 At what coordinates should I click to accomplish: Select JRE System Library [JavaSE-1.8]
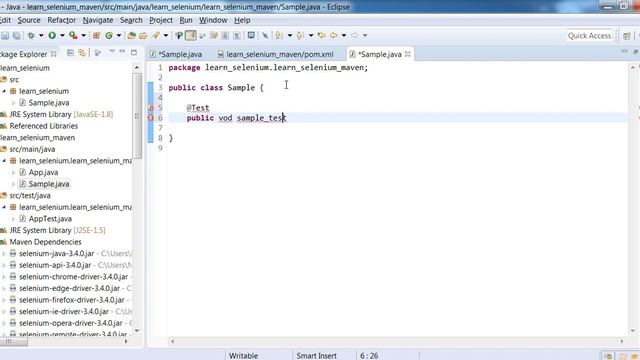61,115
